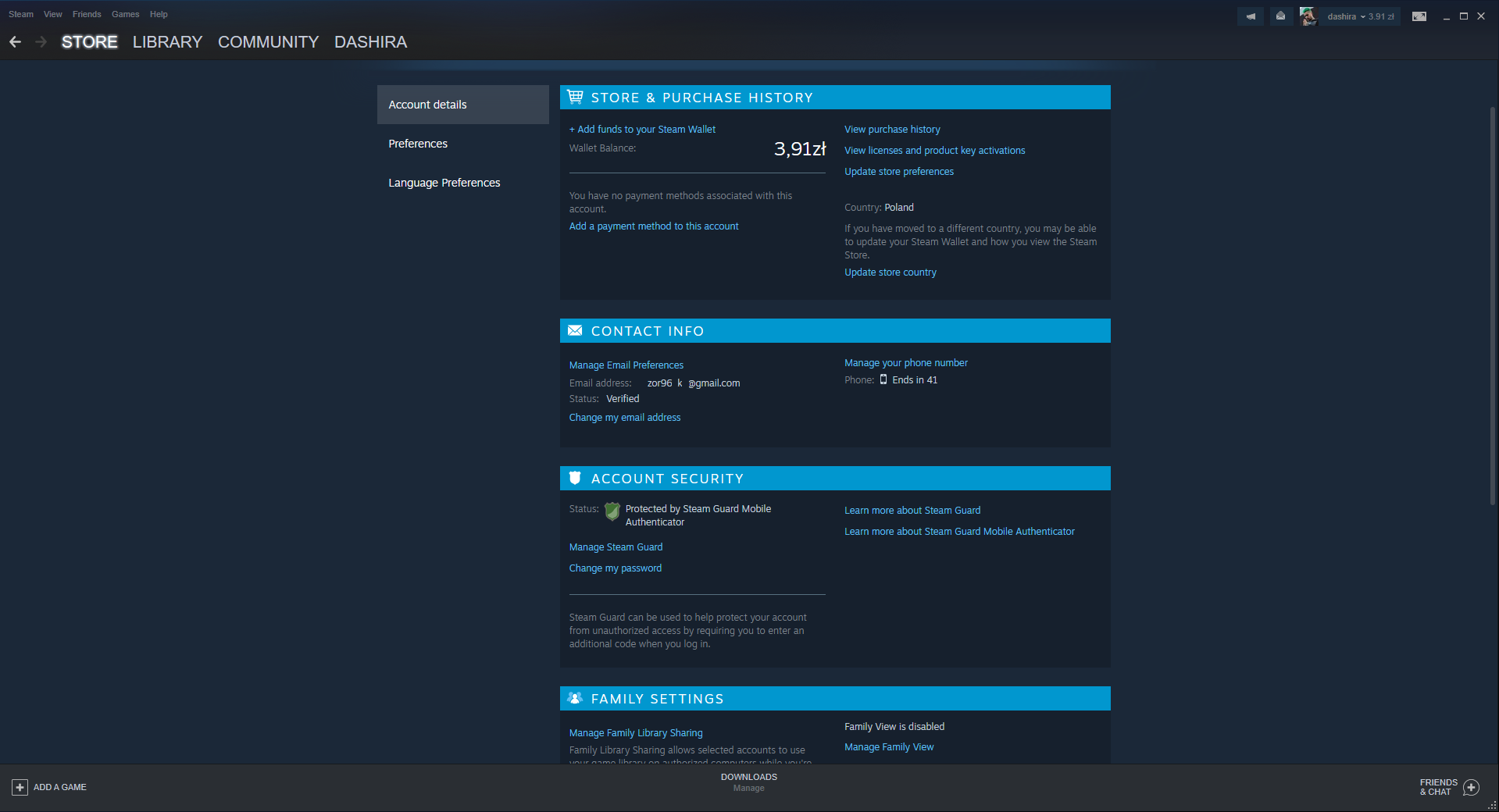Click the window resize grip in bottom corner
This screenshot has width=1499, height=812.
1492,805
